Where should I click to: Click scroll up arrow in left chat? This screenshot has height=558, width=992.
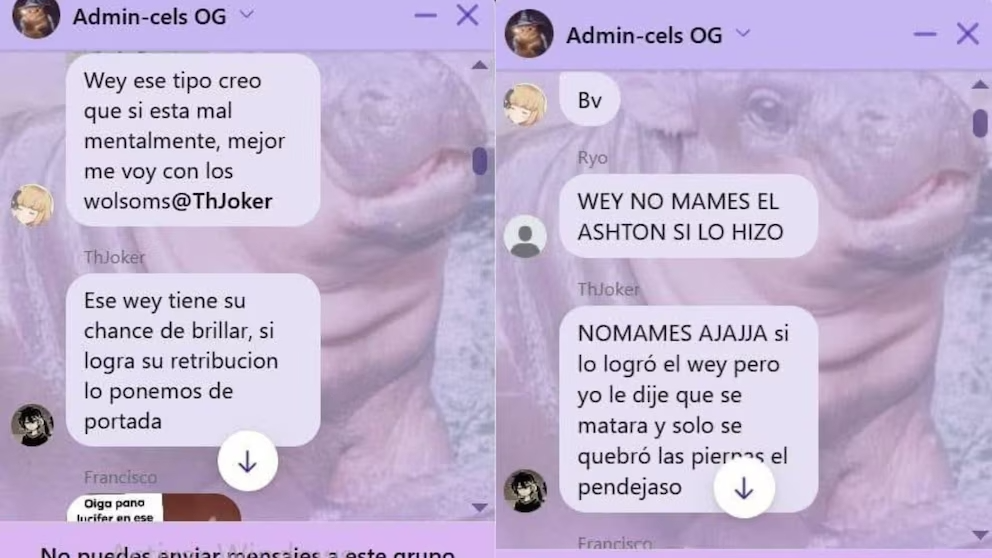tap(480, 65)
